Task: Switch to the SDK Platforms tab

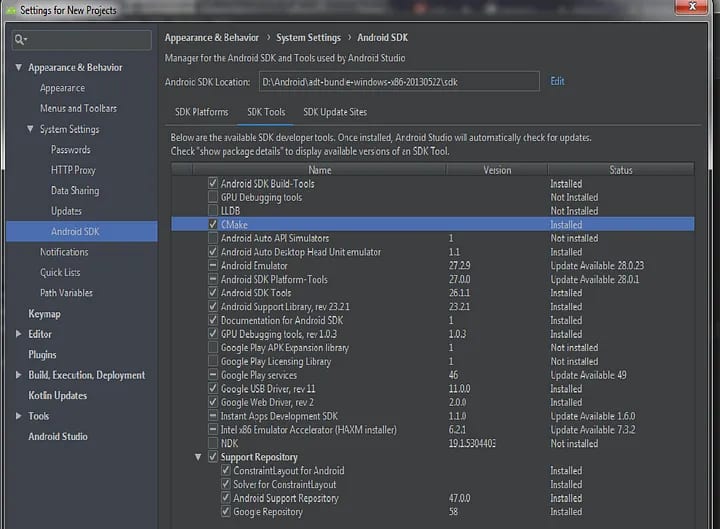Action: pos(201,112)
